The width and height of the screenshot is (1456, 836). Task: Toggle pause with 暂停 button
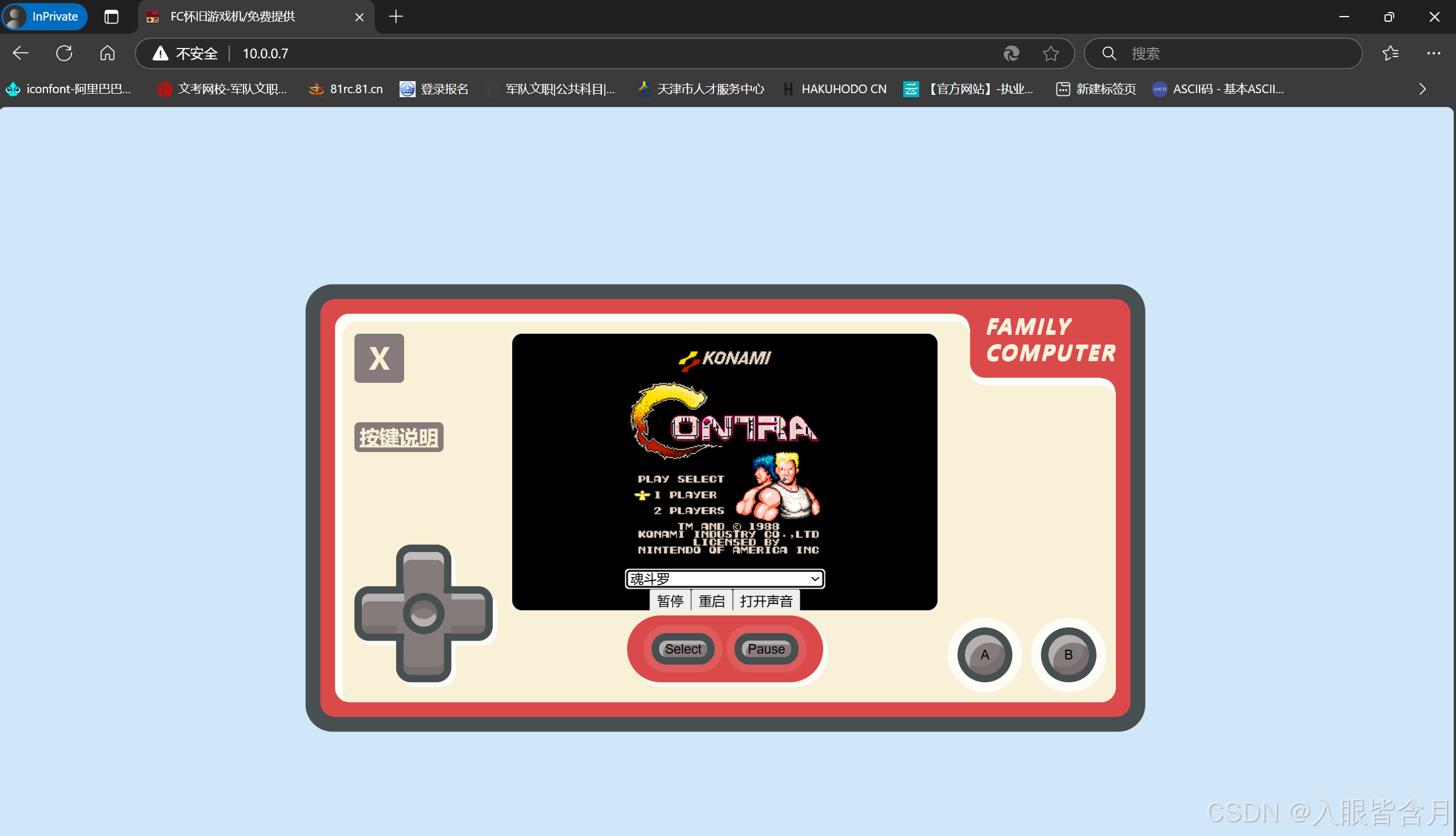pyautogui.click(x=670, y=601)
